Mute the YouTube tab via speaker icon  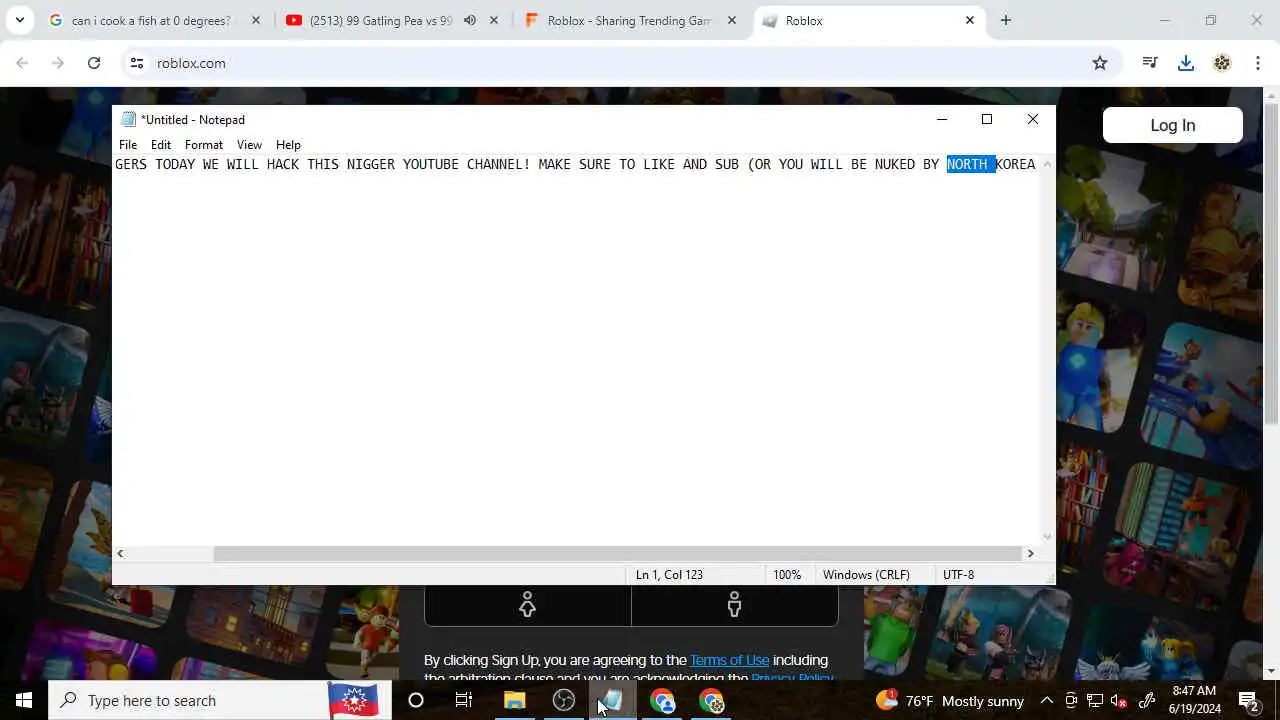tap(470, 20)
